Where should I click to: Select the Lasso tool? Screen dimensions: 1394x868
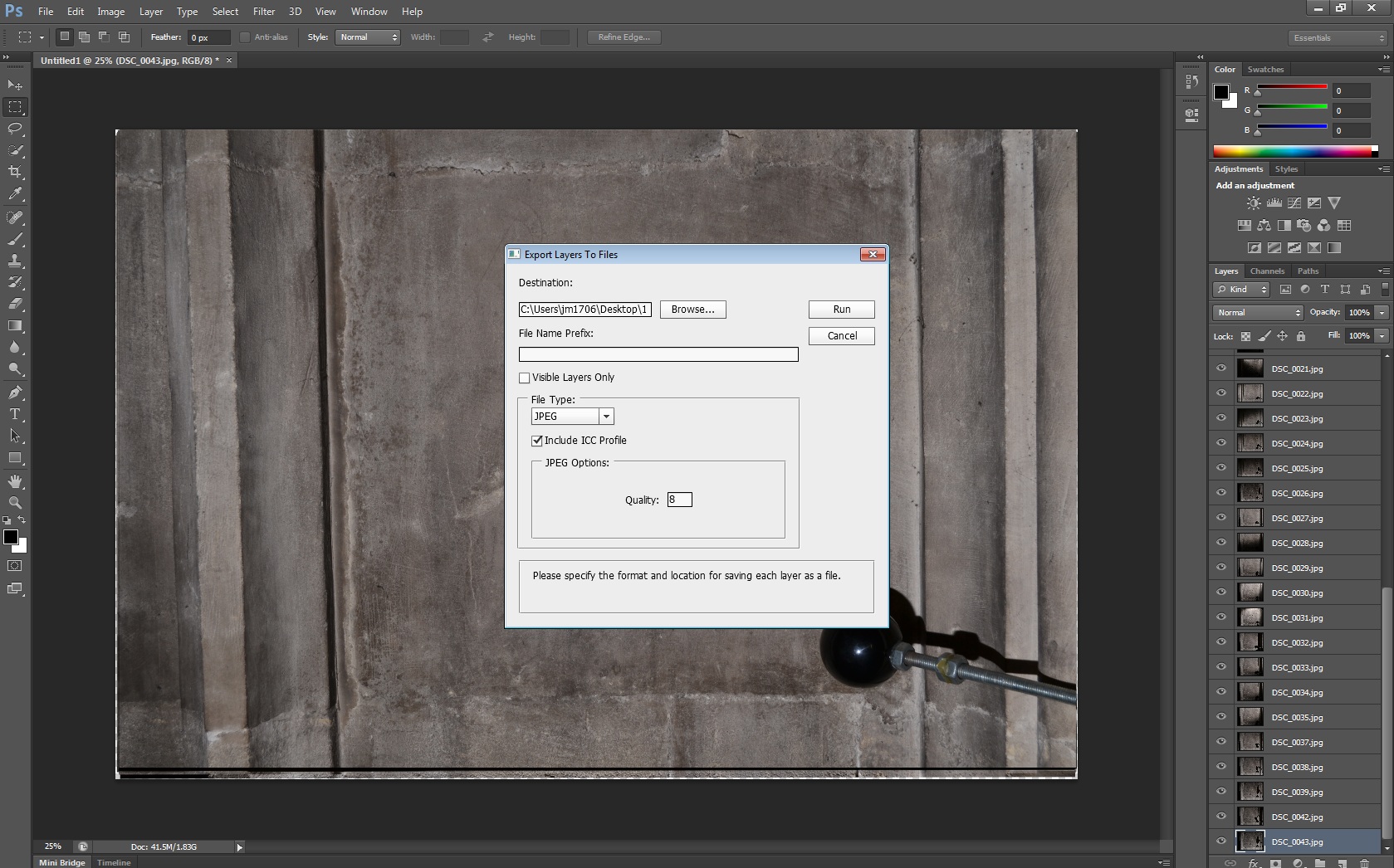tap(15, 129)
